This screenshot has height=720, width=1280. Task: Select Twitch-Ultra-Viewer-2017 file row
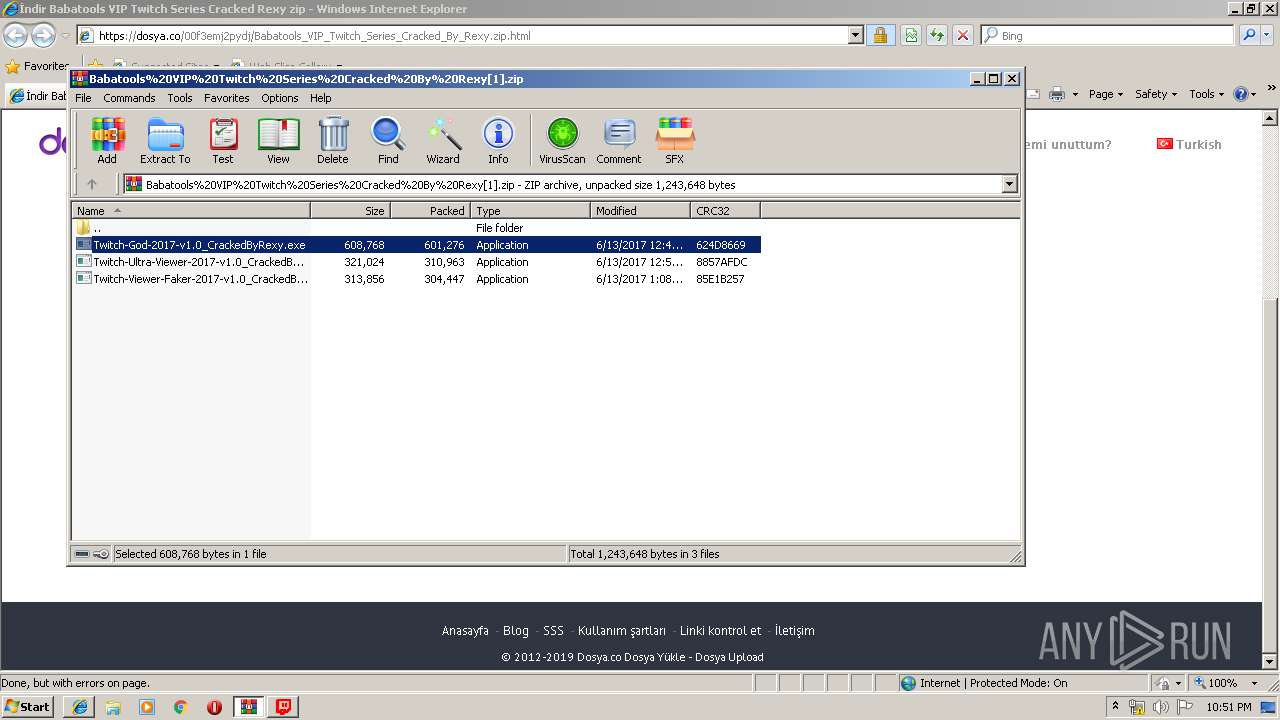417,262
